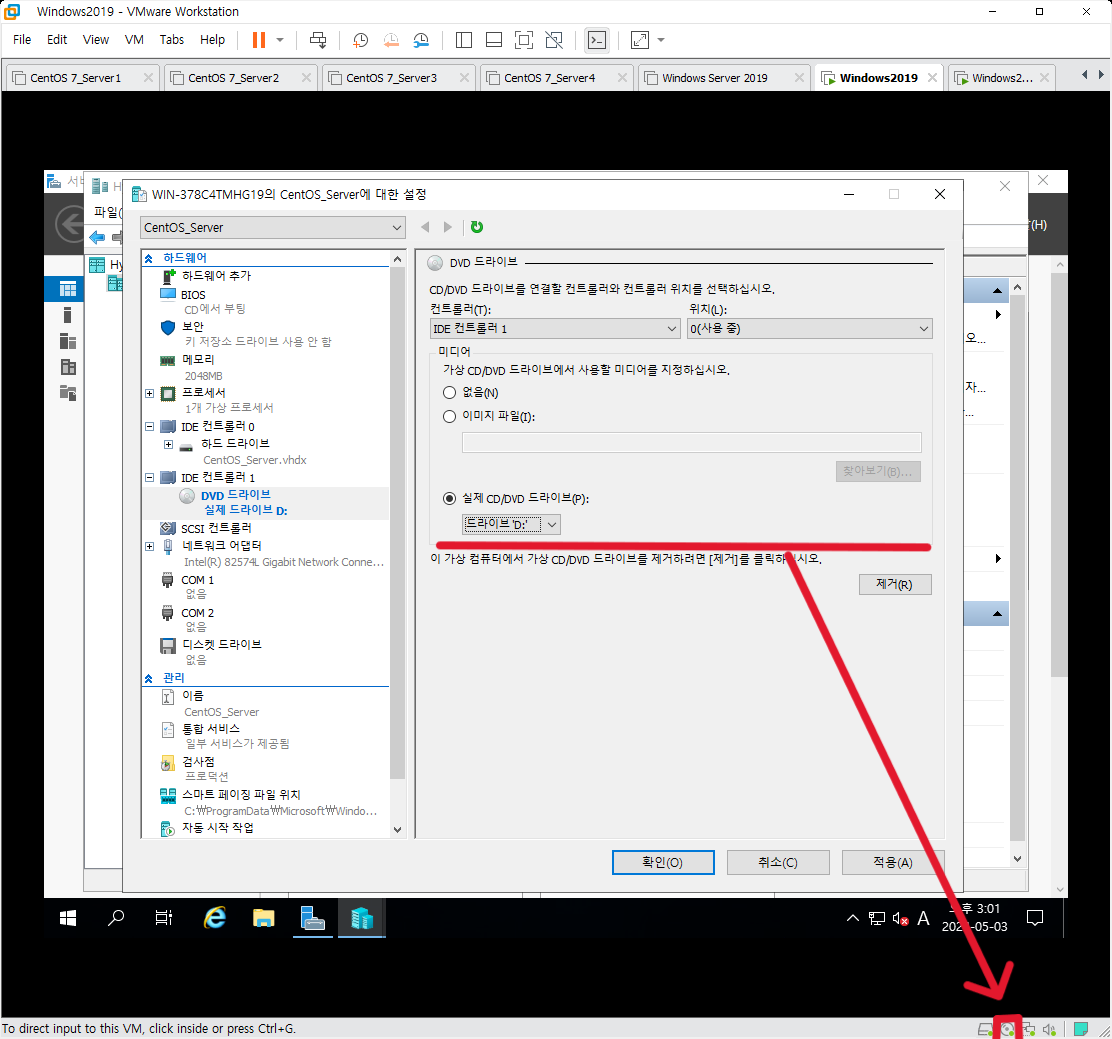The width and height of the screenshot is (1112, 1039).
Task: Click the 취소(C) cancel button
Action: 778,862
